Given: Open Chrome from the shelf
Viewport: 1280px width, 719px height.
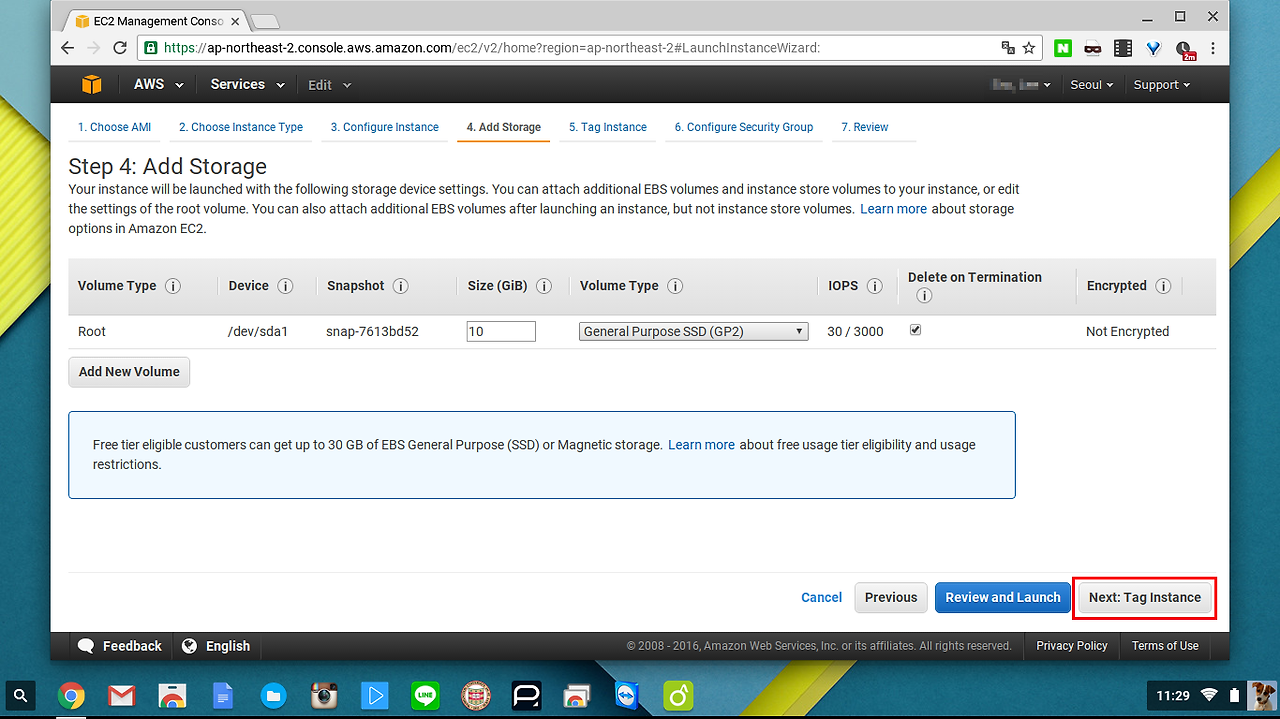Looking at the screenshot, I should pyautogui.click(x=71, y=695).
